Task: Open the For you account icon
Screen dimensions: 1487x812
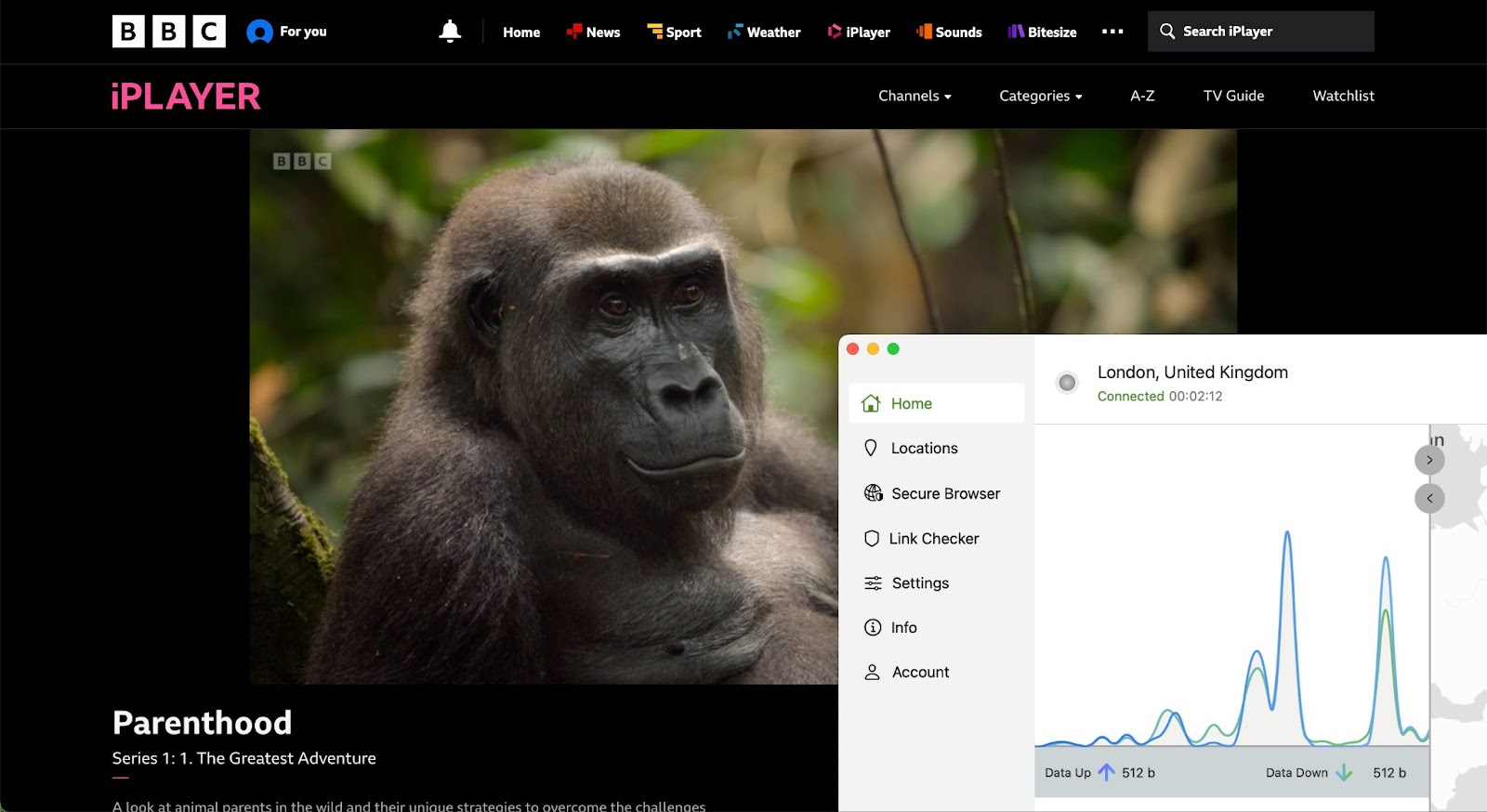Action: coord(259,32)
